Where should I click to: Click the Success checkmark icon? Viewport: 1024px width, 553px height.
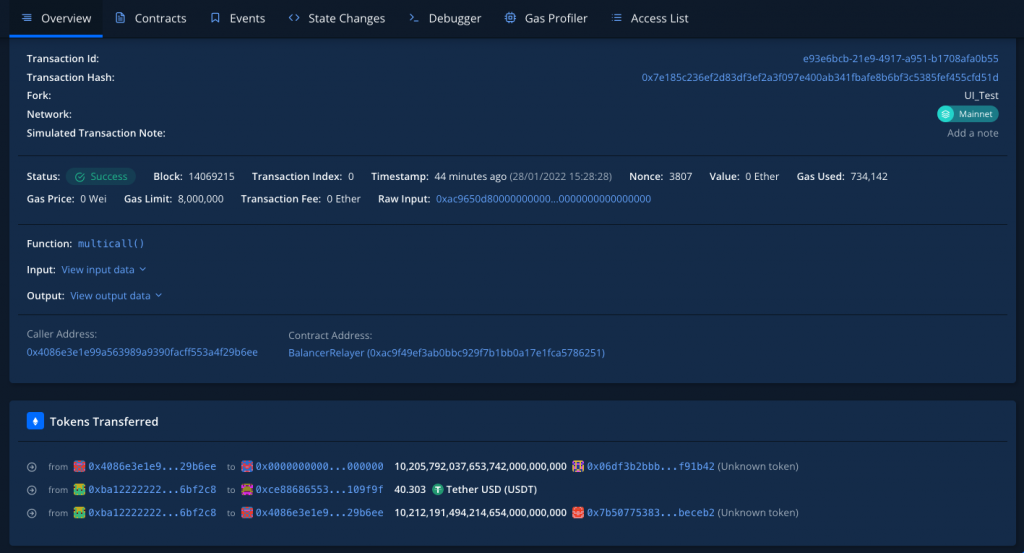point(80,177)
